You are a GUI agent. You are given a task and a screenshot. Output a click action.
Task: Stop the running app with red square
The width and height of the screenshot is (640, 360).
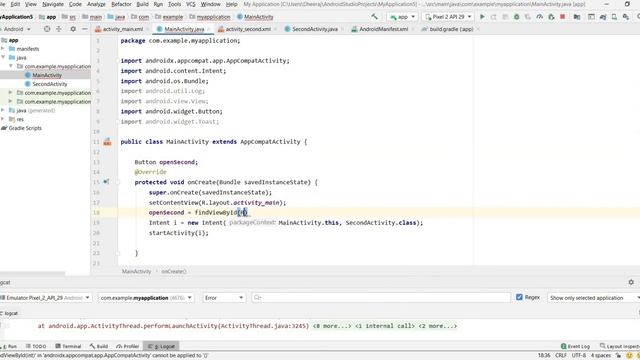tap(562, 17)
